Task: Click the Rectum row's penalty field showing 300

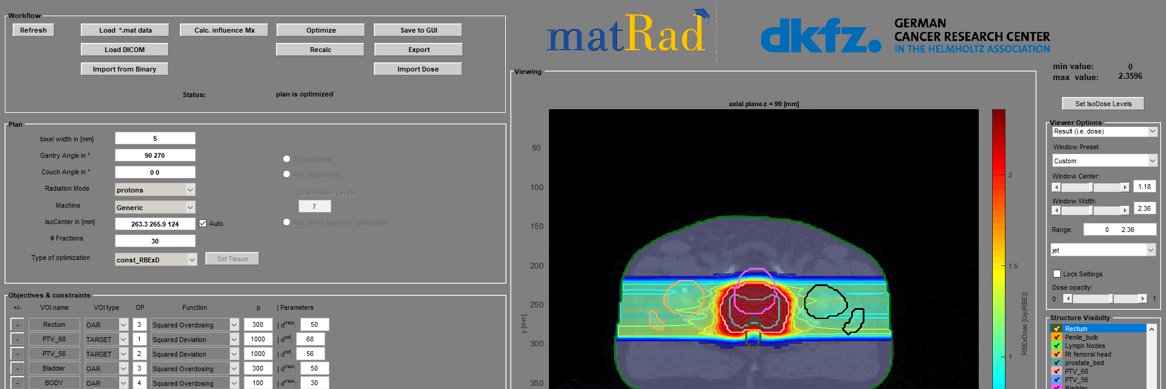Action: point(259,325)
